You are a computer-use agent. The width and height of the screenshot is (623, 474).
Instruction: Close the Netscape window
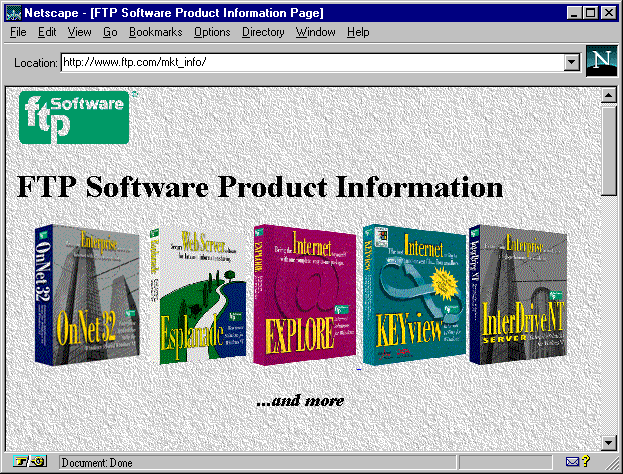[x=609, y=13]
